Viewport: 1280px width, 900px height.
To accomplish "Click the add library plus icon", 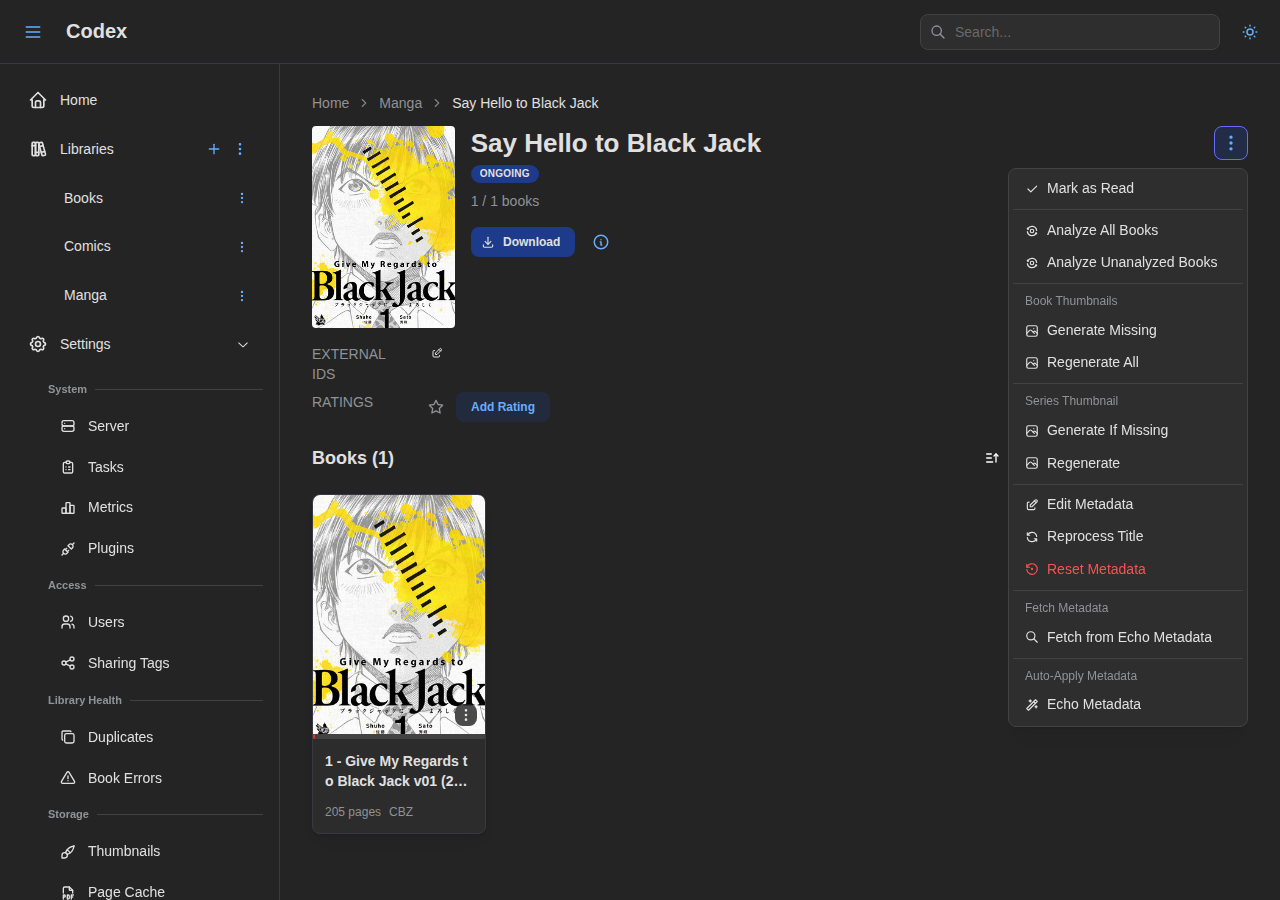I will pos(213,149).
